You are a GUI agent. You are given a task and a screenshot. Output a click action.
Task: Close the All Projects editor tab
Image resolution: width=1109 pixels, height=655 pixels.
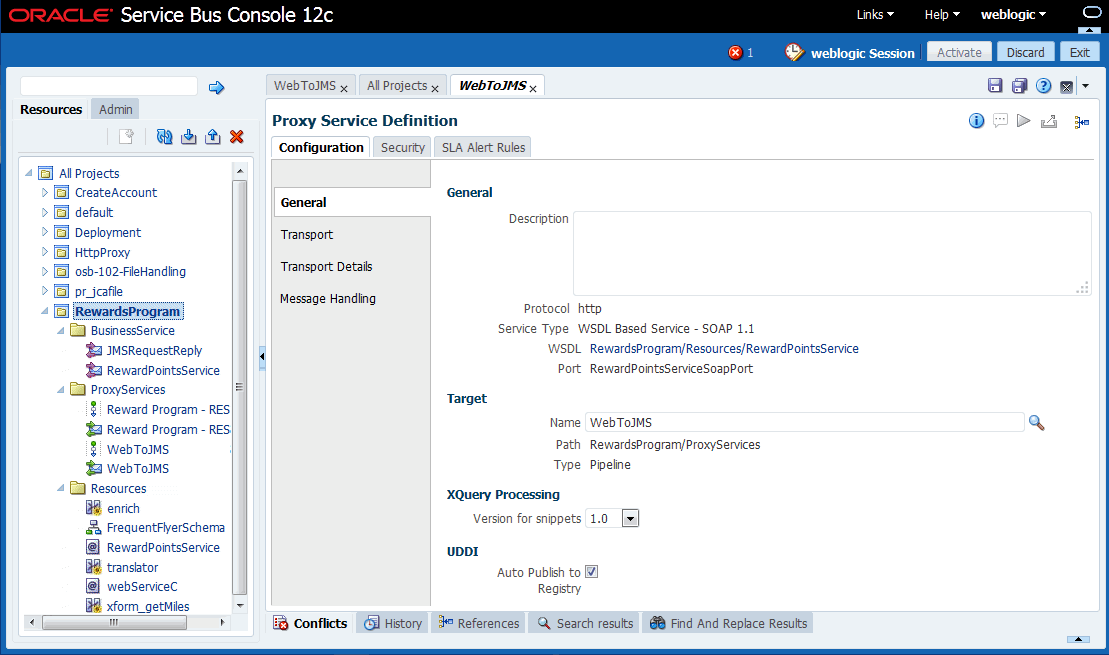point(435,88)
